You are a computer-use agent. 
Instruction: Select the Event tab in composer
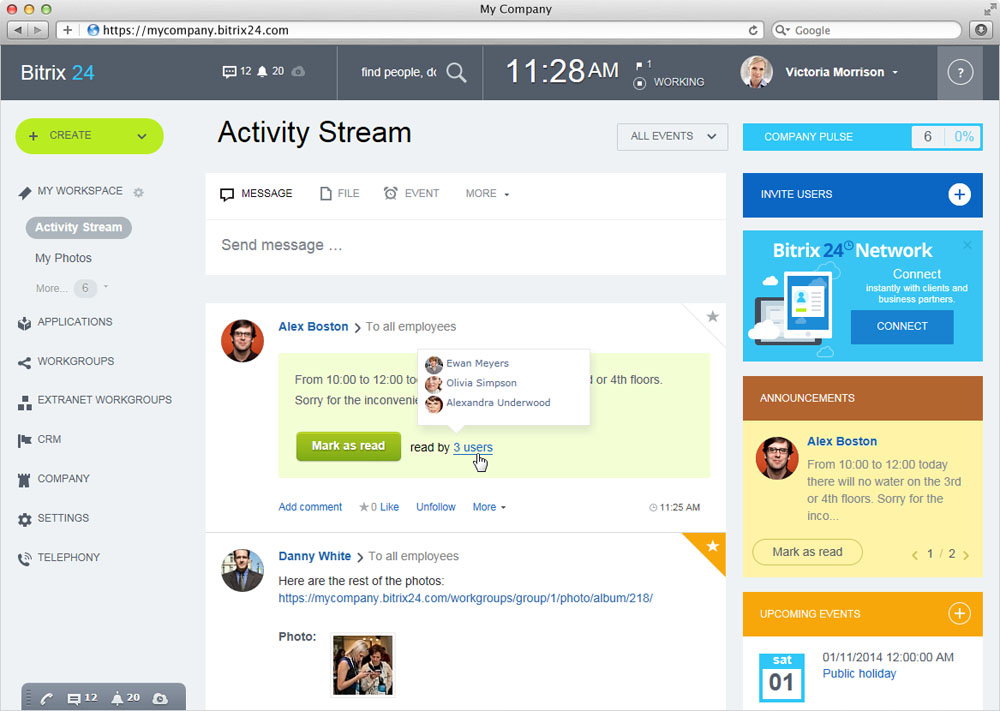[x=411, y=193]
